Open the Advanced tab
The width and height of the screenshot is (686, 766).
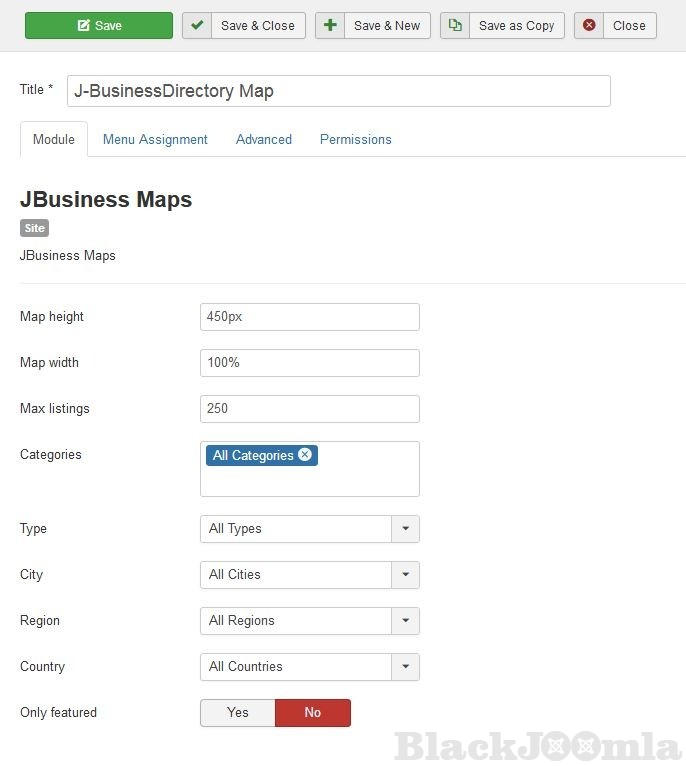point(264,139)
